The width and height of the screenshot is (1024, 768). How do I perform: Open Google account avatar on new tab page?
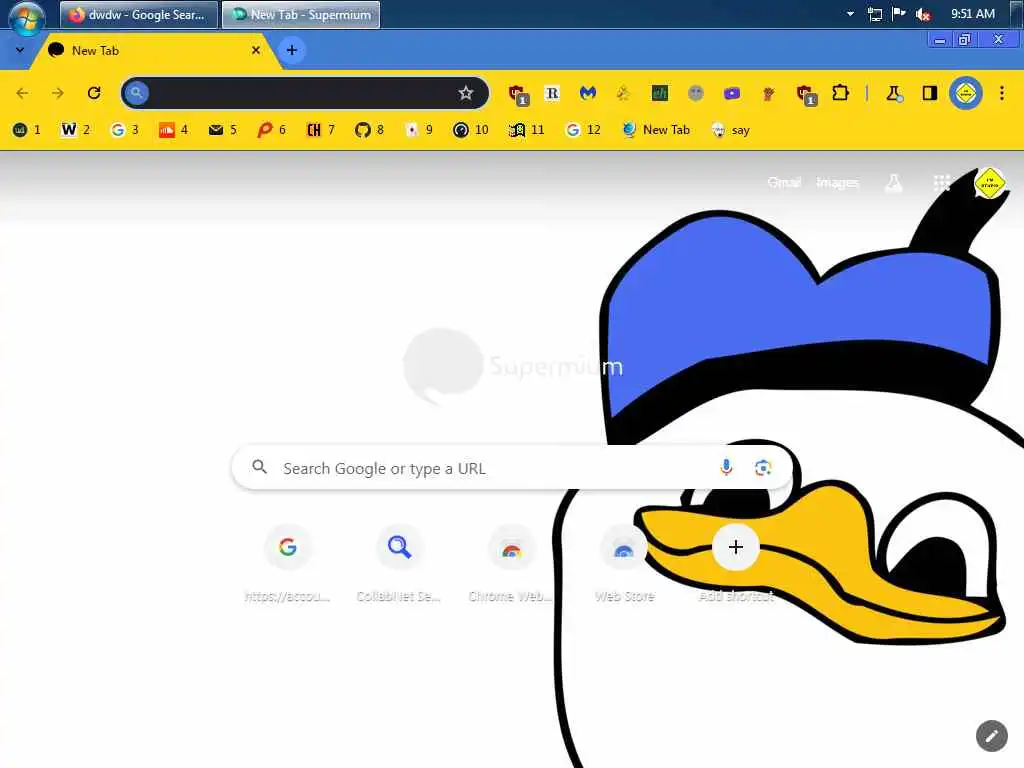pos(989,183)
